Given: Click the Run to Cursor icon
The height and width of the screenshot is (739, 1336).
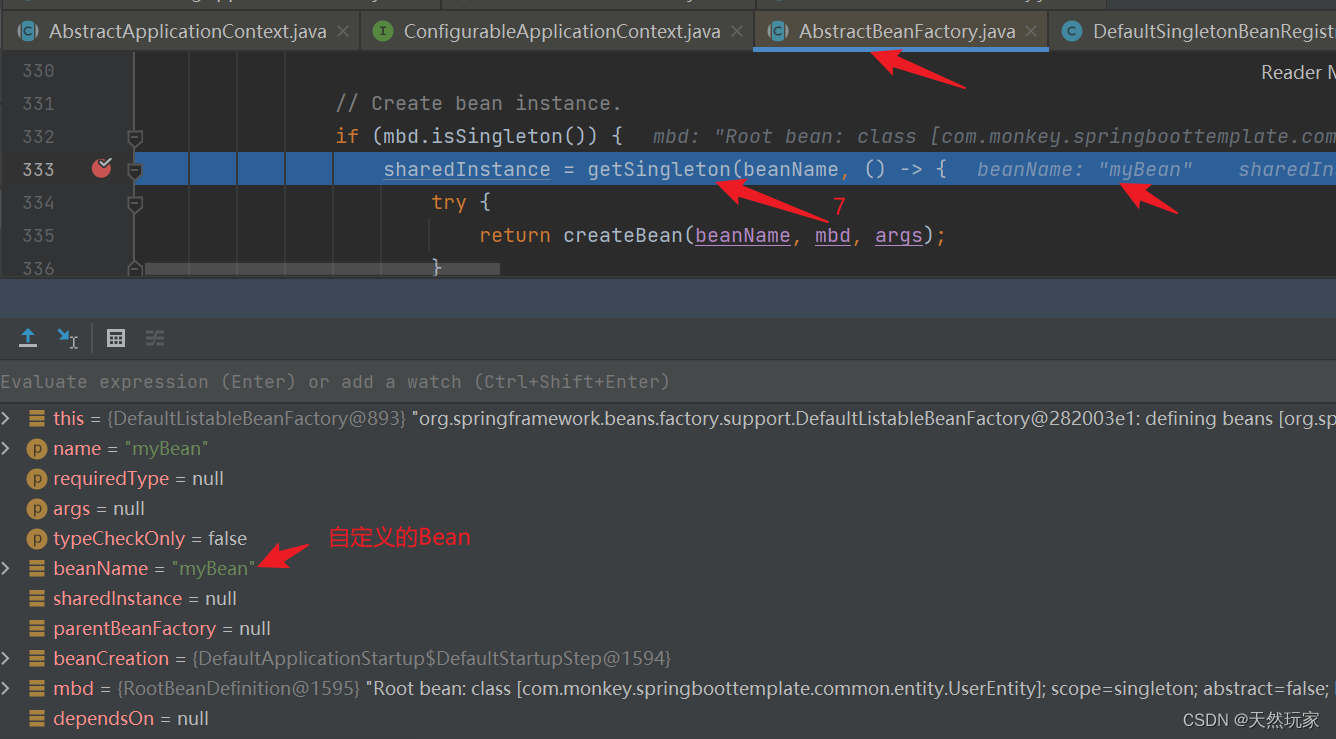Looking at the screenshot, I should [67, 338].
